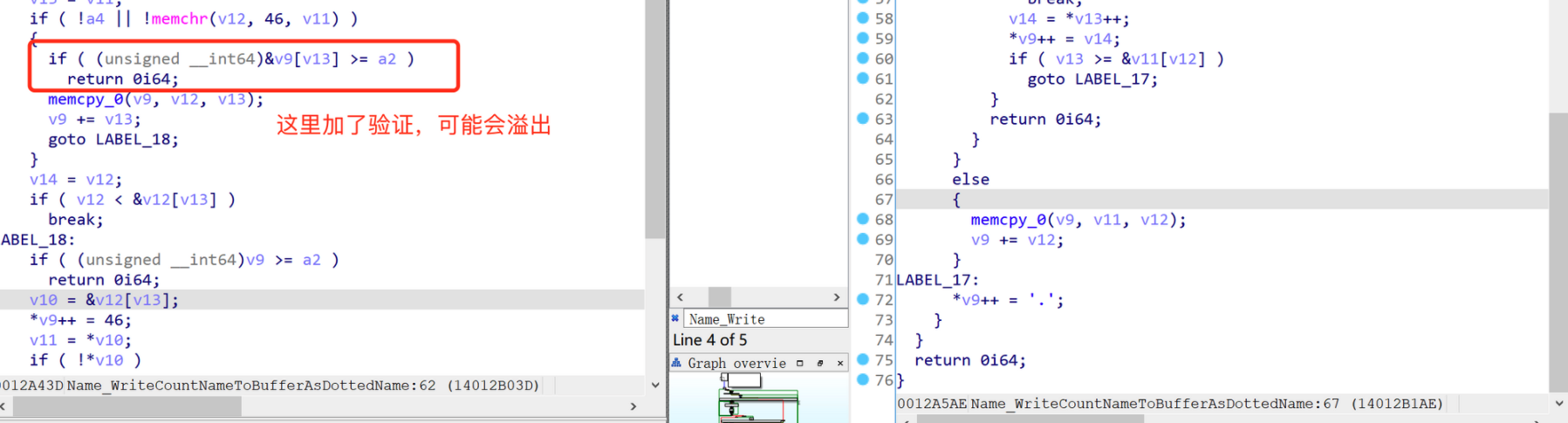
Task: Click left pane scroll-down arrow
Action: (655, 385)
